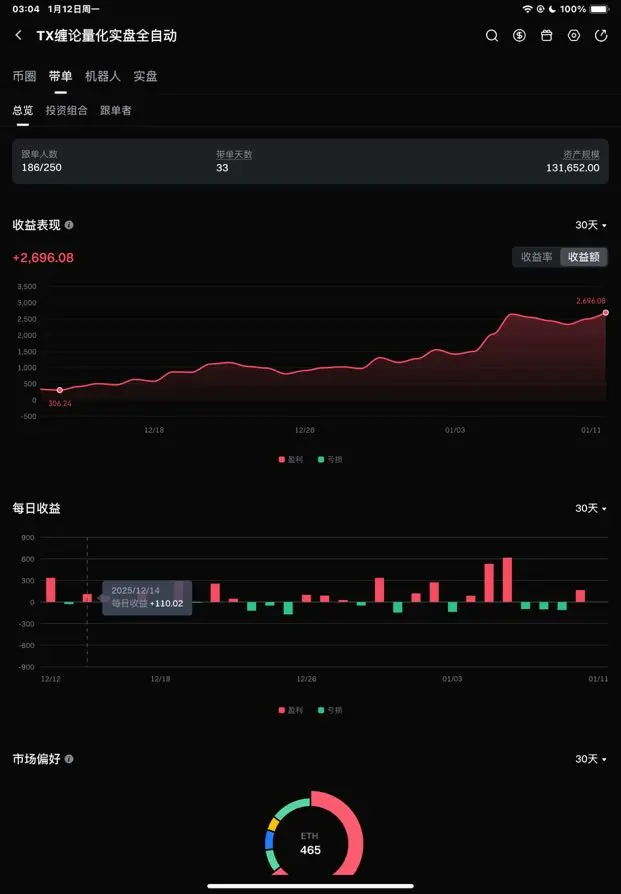621x894 pixels.
Task: Tap the ETH 465 donut center label
Action: 310,843
